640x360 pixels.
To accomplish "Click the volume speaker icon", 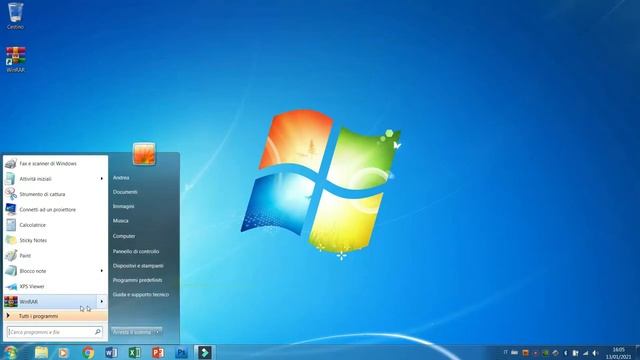I will pyautogui.click(x=596, y=353).
